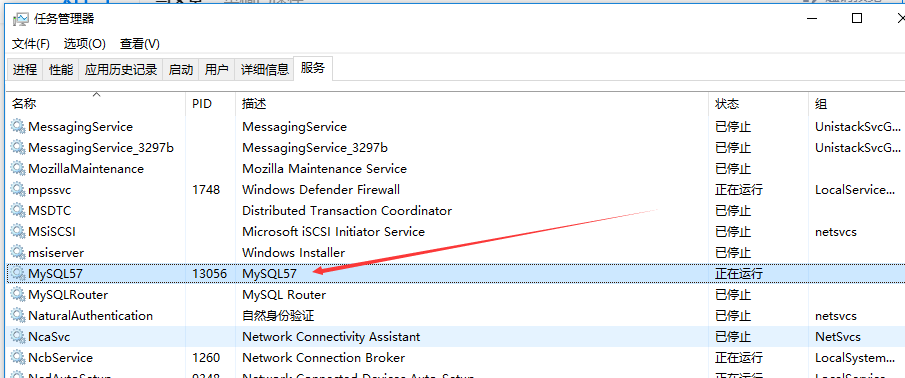905x378 pixels.
Task: Click Network Connectivity Assistant description
Action: tap(331, 336)
